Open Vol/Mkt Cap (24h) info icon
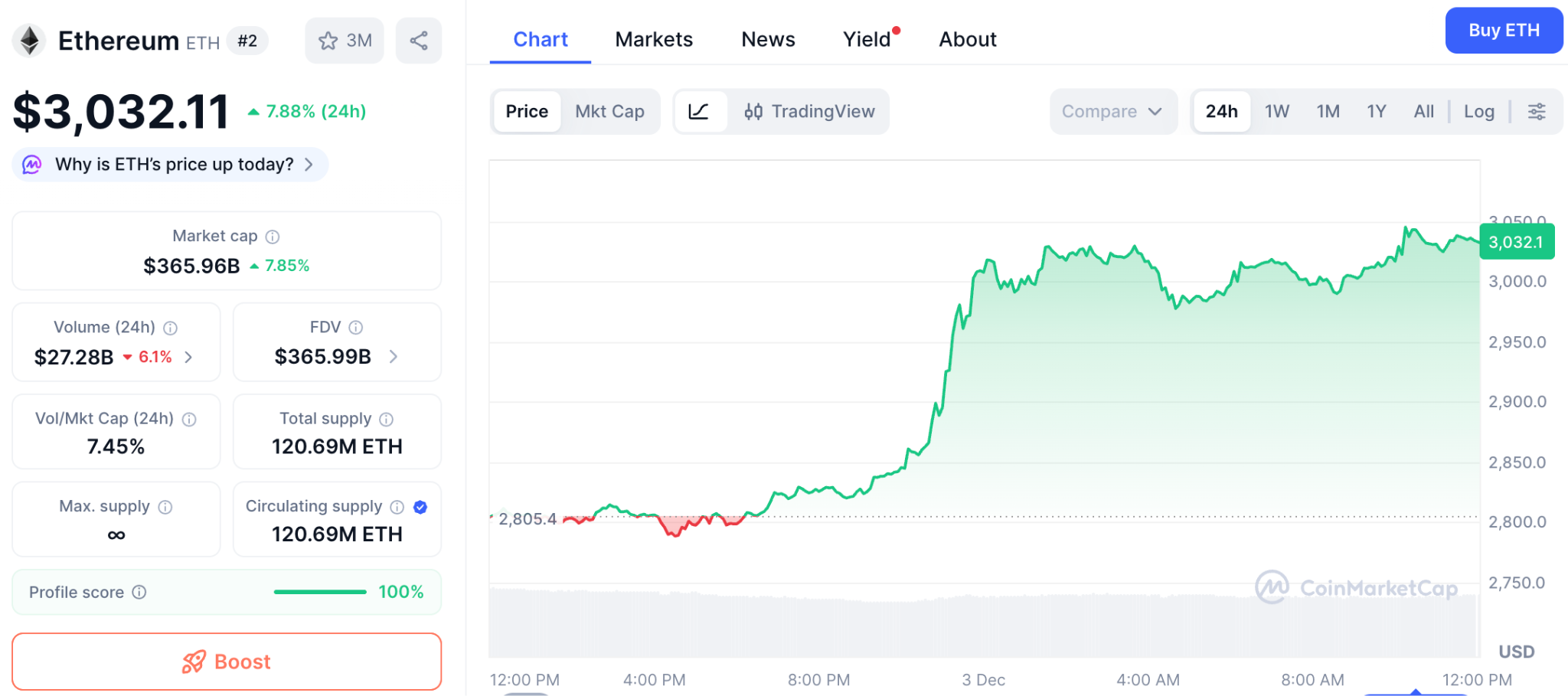The height and width of the screenshot is (696, 1568). tap(189, 419)
